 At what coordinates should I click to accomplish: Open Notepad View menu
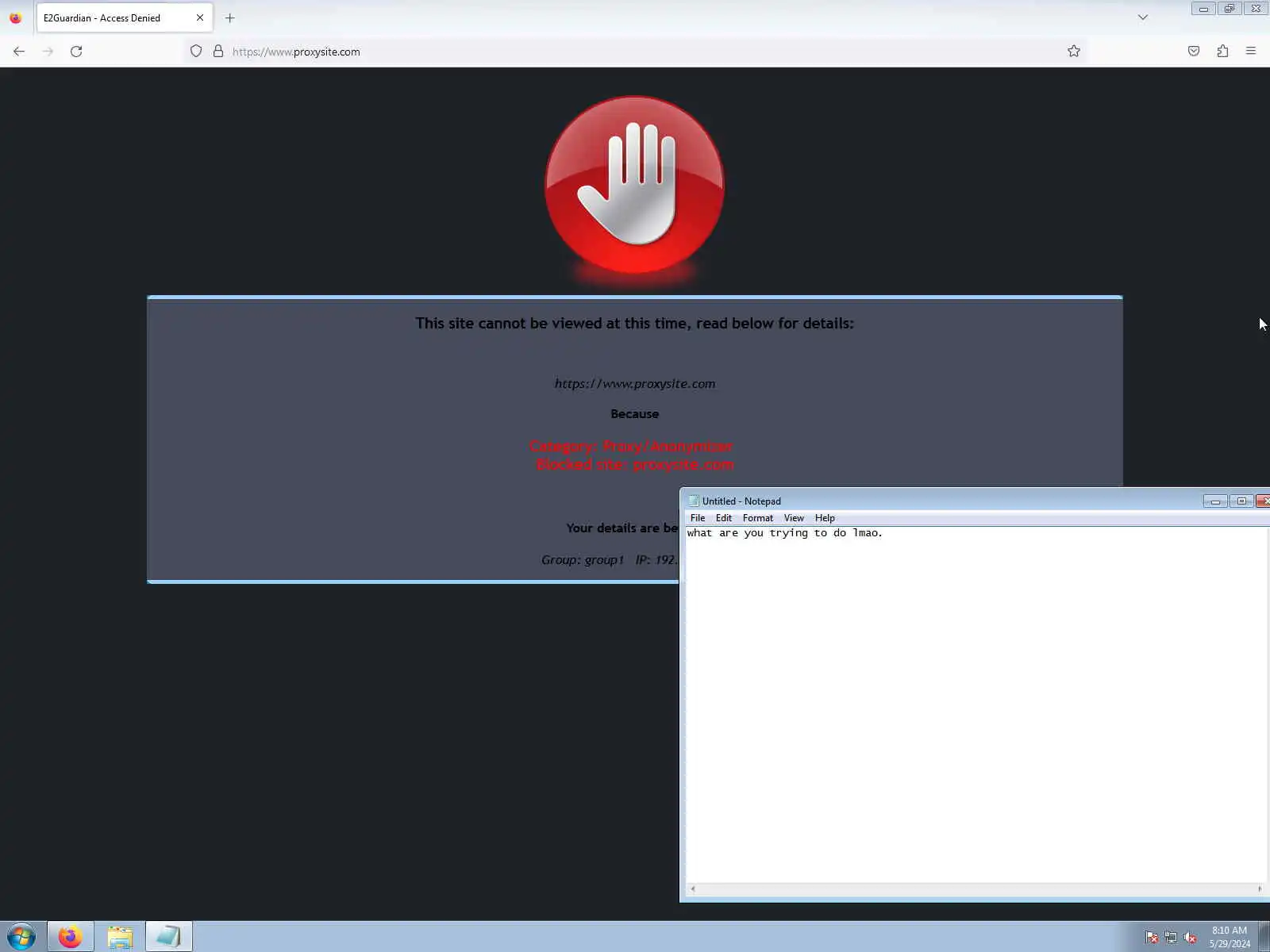pos(794,518)
